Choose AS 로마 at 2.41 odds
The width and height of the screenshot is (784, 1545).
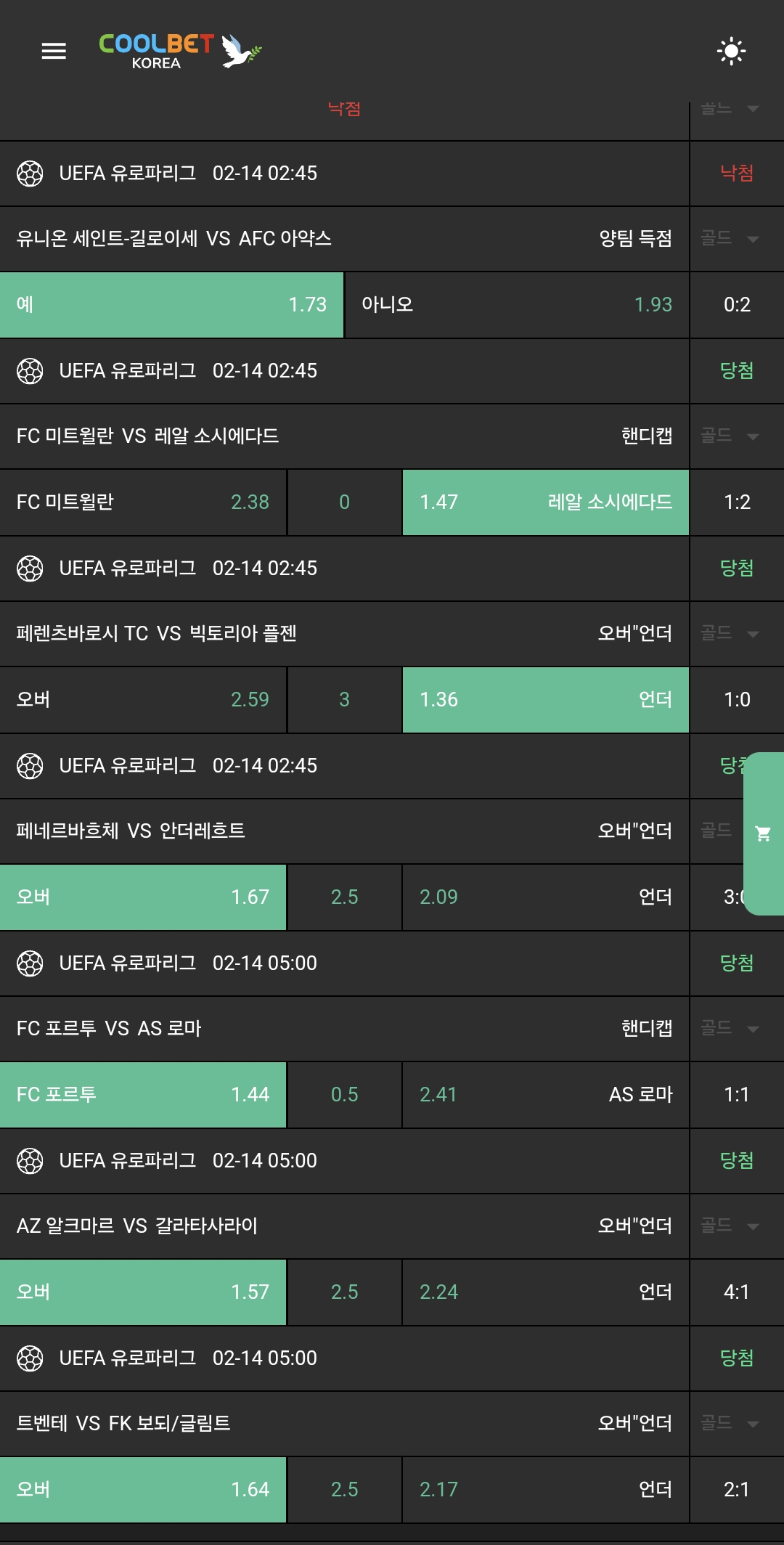[546, 1095]
